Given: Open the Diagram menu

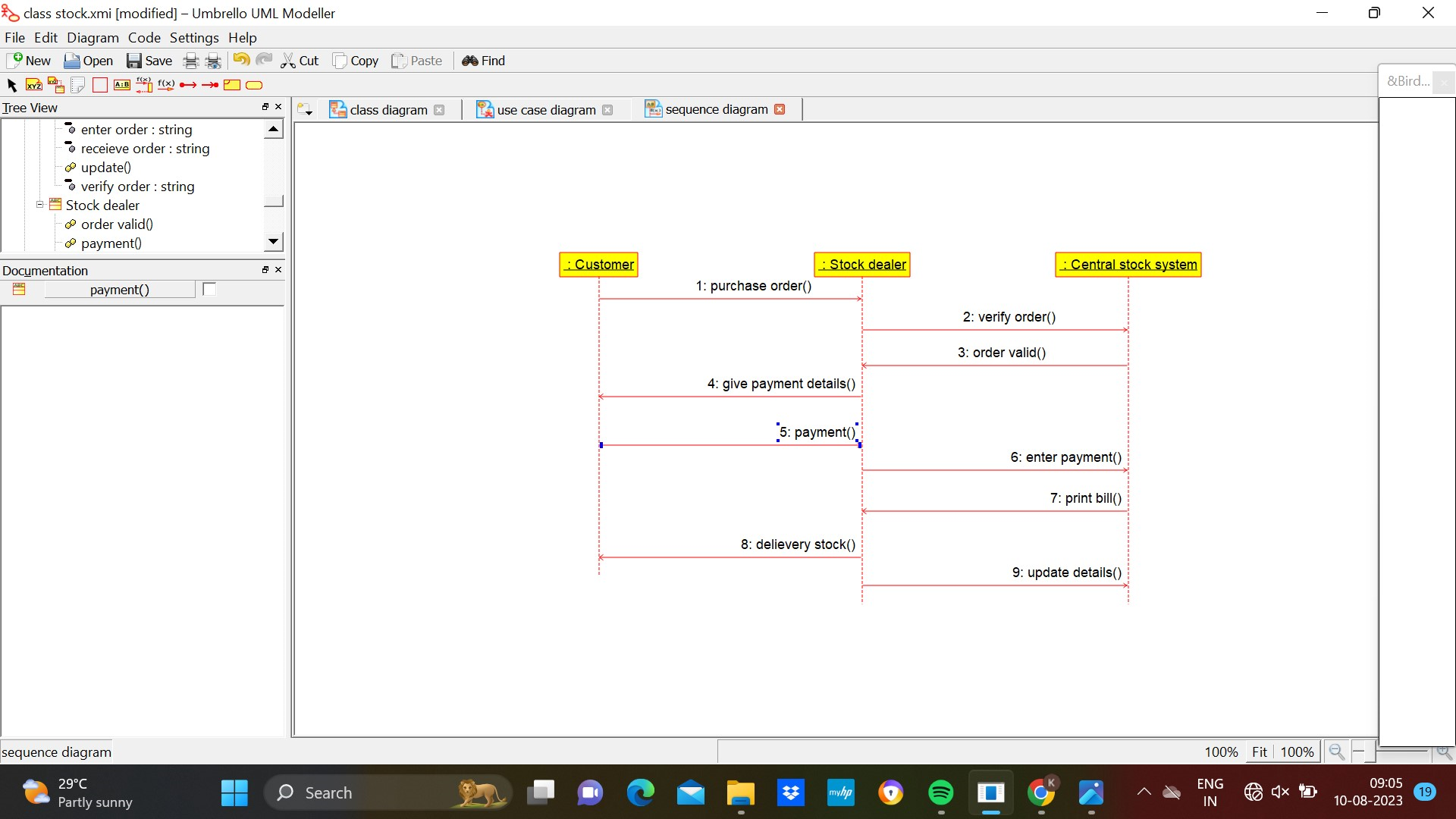Looking at the screenshot, I should tap(93, 37).
